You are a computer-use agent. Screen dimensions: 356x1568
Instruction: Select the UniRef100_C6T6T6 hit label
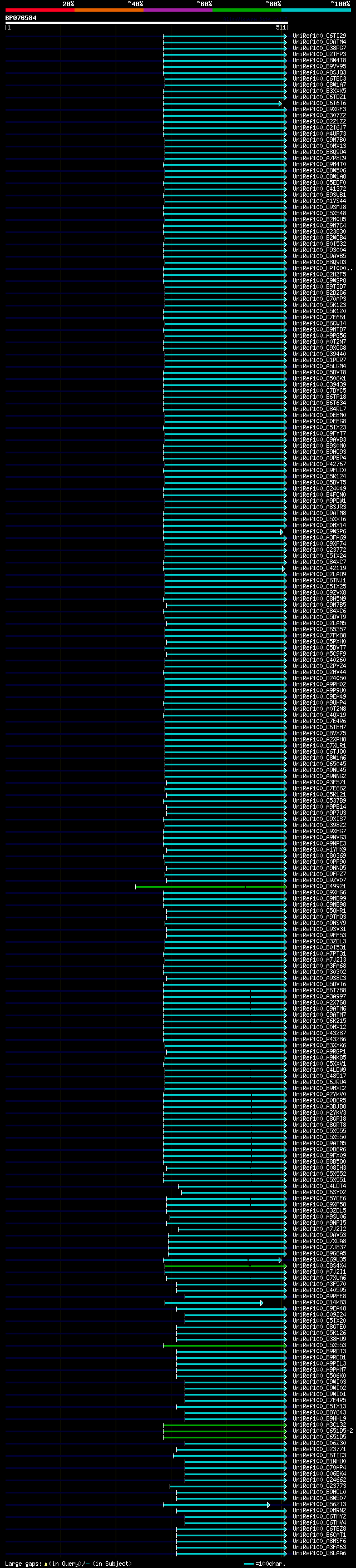[319, 103]
